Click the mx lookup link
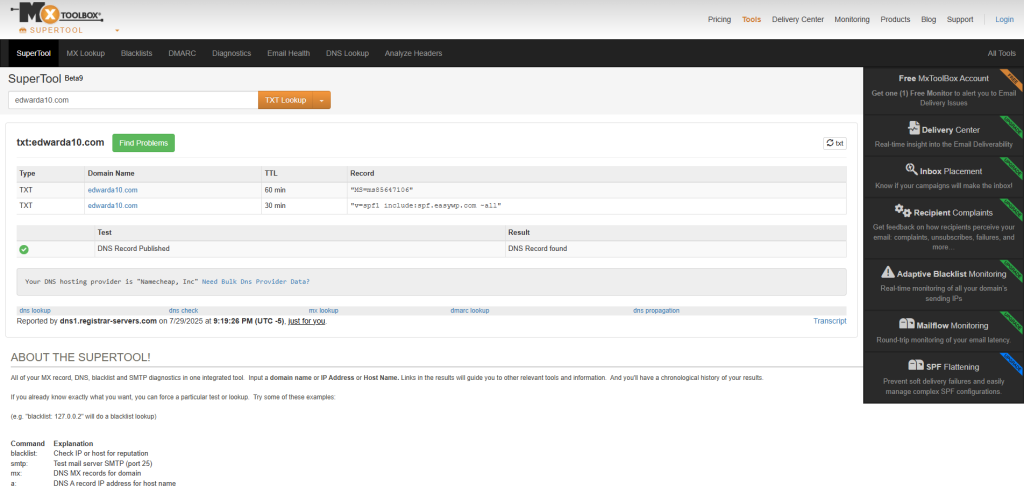Image resolution: width=1024 pixels, height=488 pixels. tap(323, 310)
